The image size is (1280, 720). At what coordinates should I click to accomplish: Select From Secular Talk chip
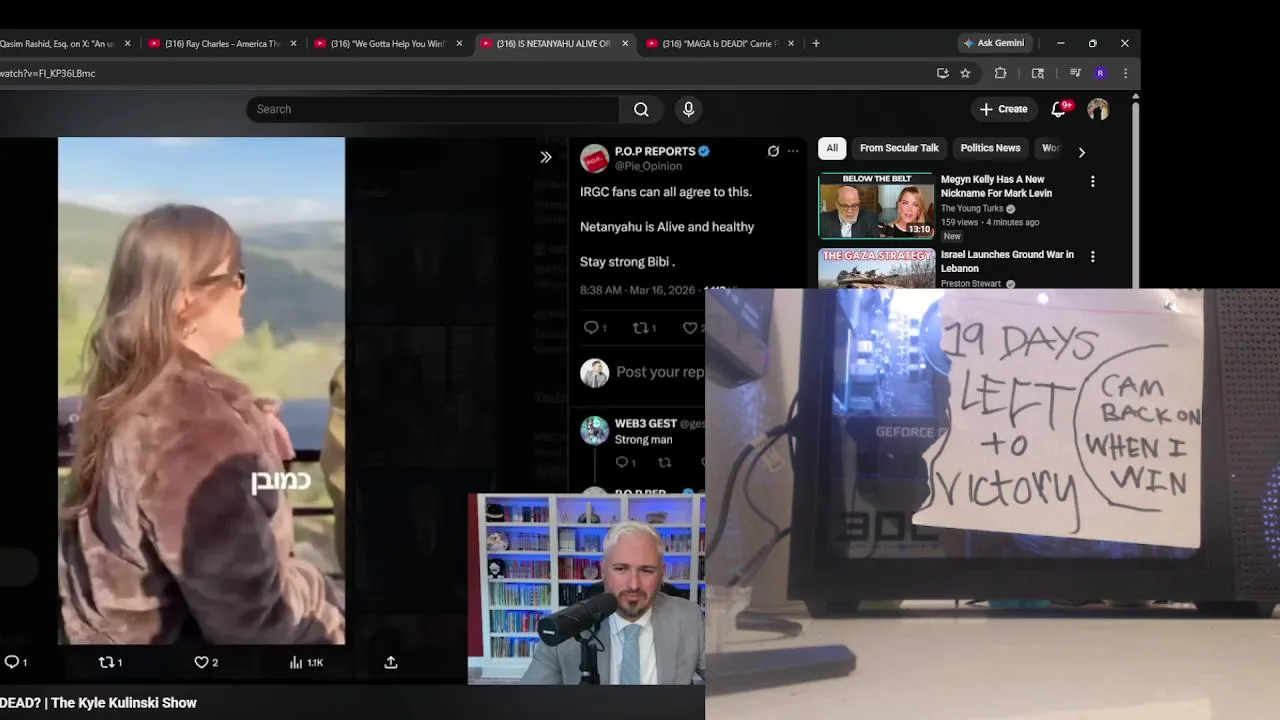pyautogui.click(x=899, y=148)
